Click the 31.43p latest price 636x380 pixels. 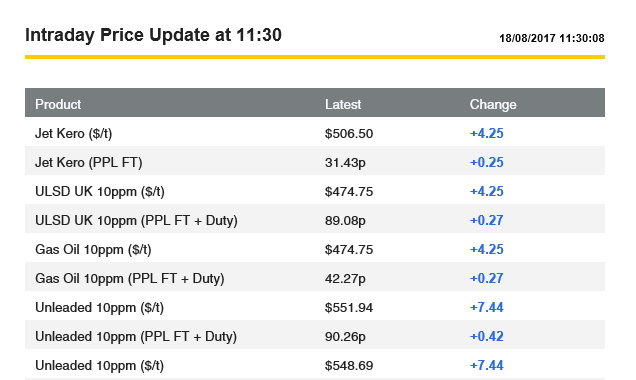(x=345, y=163)
